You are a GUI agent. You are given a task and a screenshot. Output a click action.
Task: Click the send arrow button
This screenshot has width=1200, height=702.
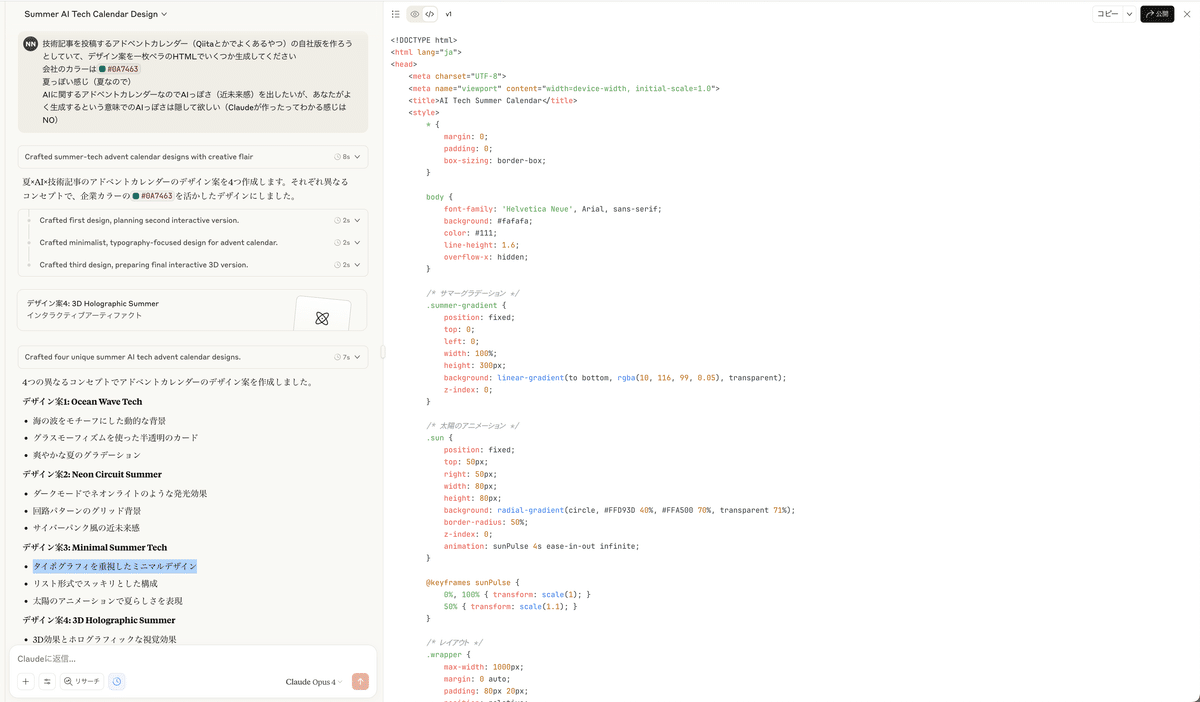360,682
